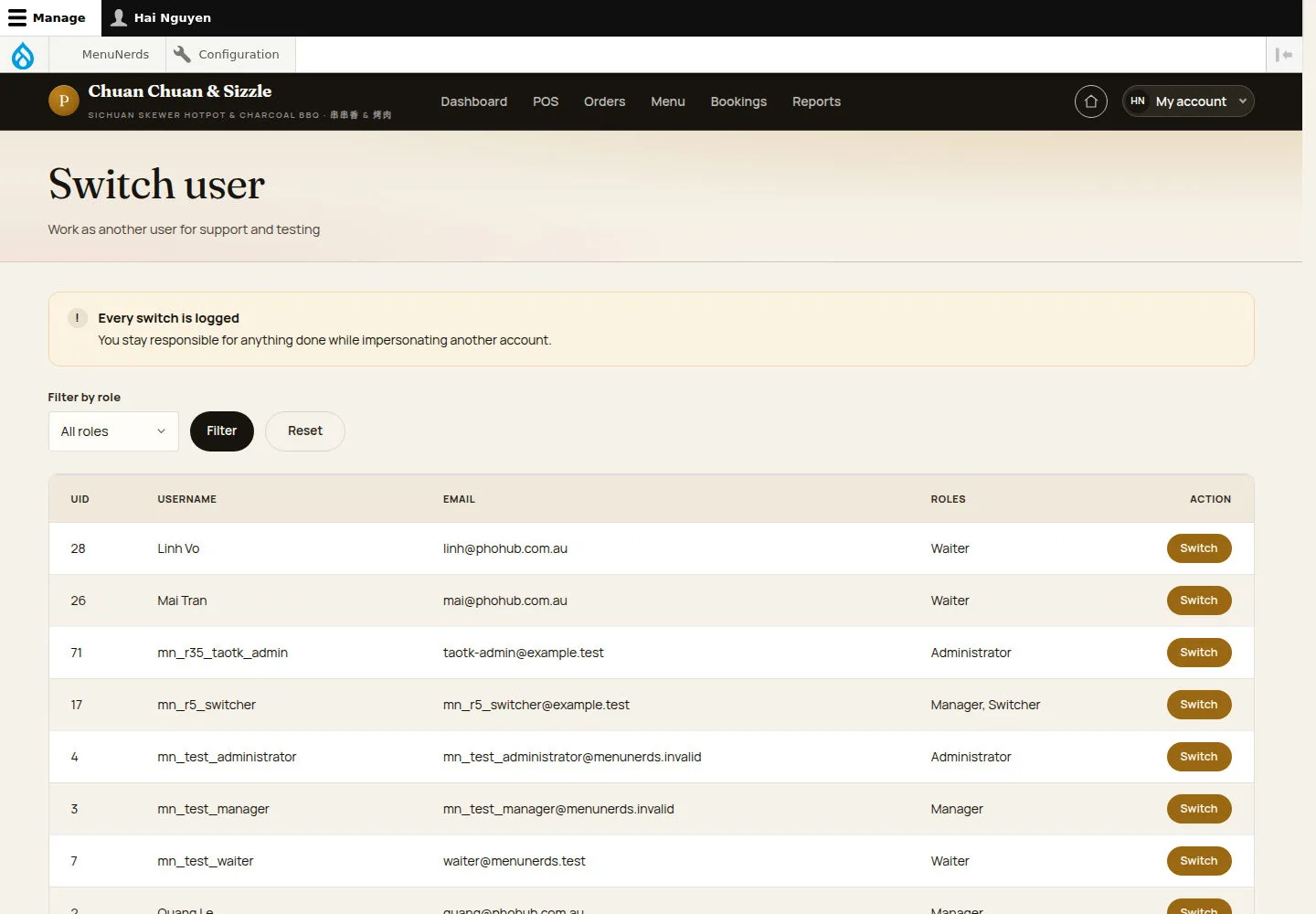Open the POS menu item
This screenshot has height=914, width=1316.
click(x=546, y=101)
